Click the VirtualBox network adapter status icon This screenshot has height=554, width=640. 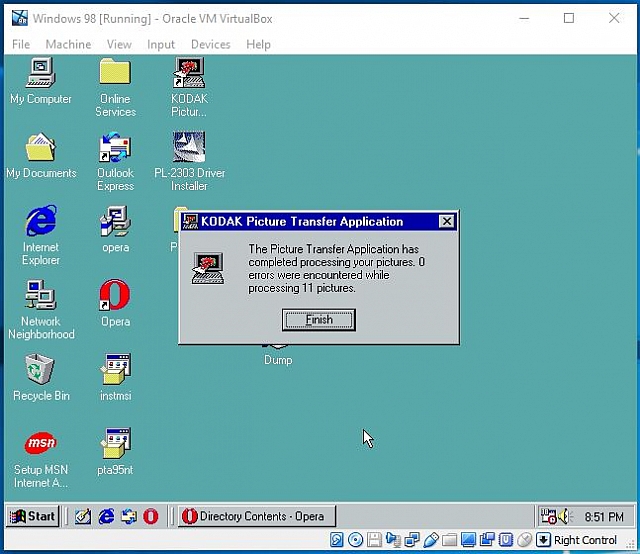412,540
